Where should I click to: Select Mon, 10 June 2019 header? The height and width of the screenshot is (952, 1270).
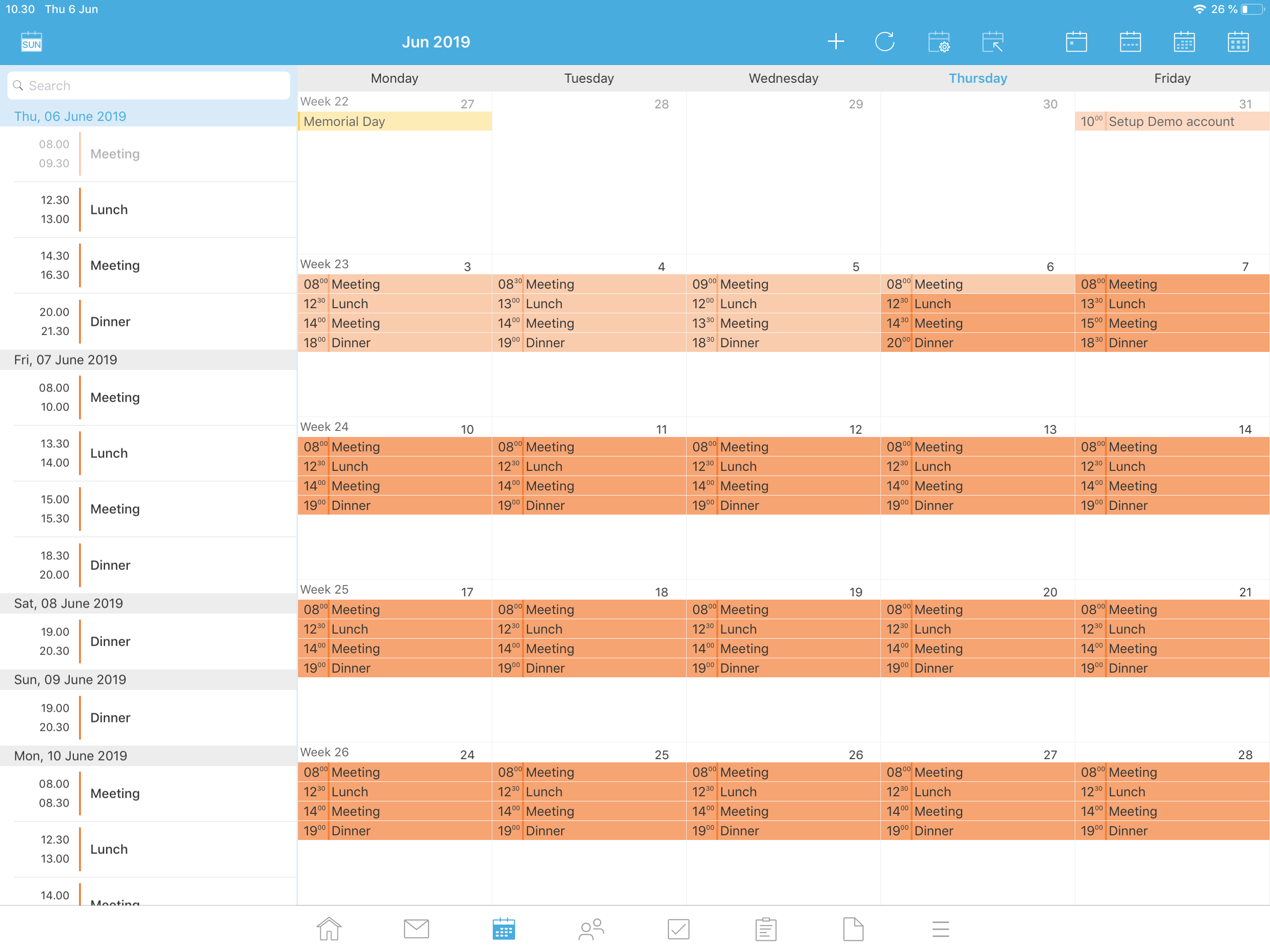(149, 756)
